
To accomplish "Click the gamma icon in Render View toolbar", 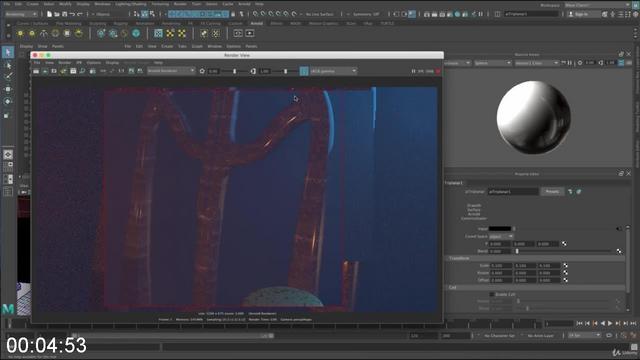I will pyautogui.click(x=253, y=71).
